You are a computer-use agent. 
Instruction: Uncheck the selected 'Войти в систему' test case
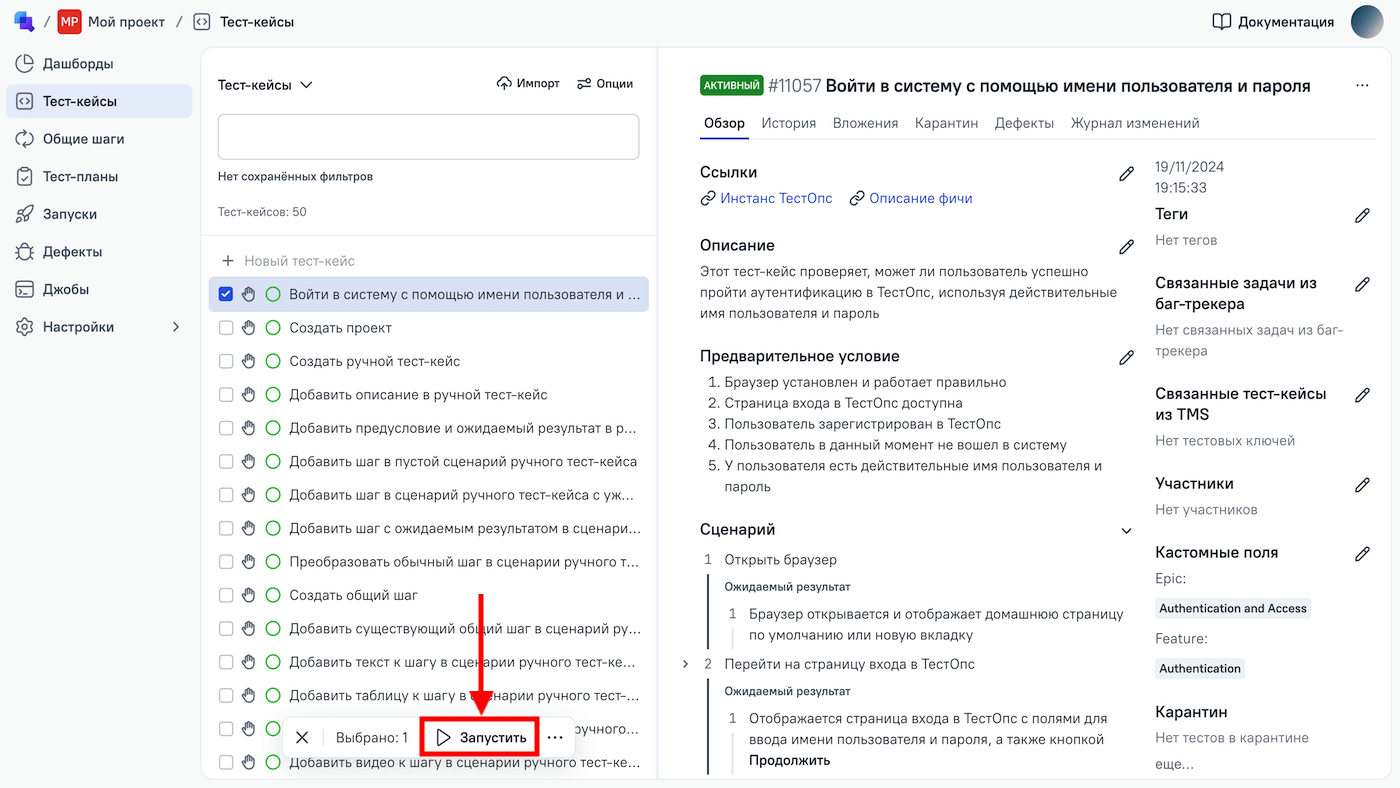tap(226, 294)
